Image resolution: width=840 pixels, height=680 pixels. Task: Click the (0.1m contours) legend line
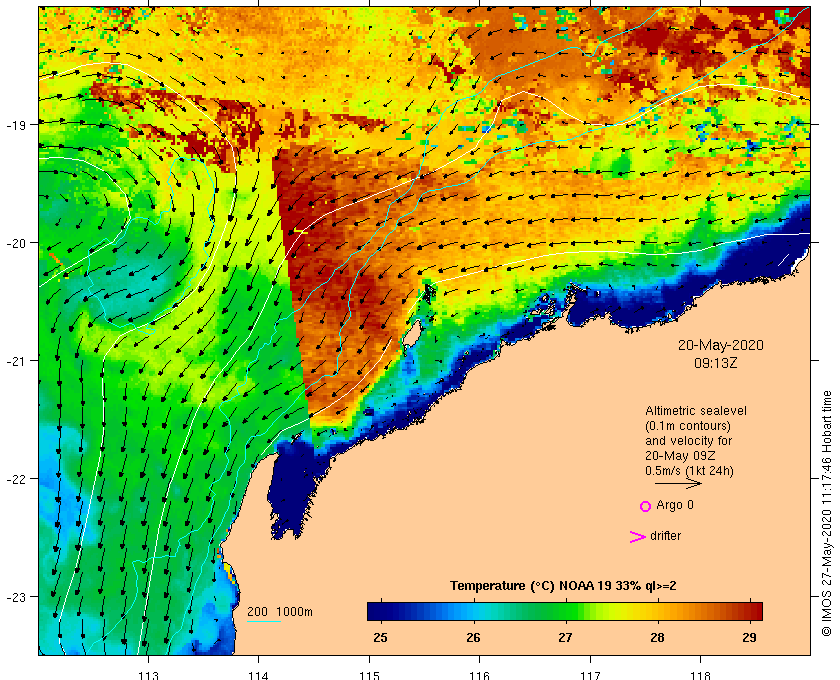coord(688,426)
